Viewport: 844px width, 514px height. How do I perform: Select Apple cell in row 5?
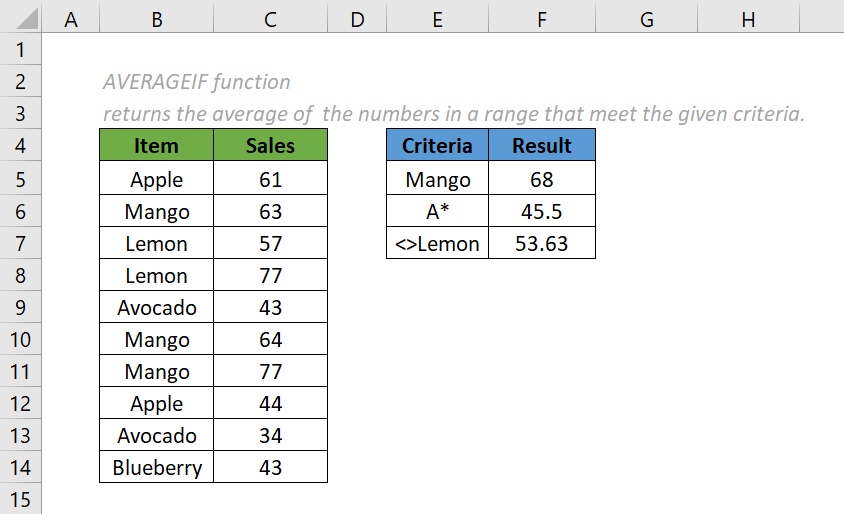click(x=156, y=179)
